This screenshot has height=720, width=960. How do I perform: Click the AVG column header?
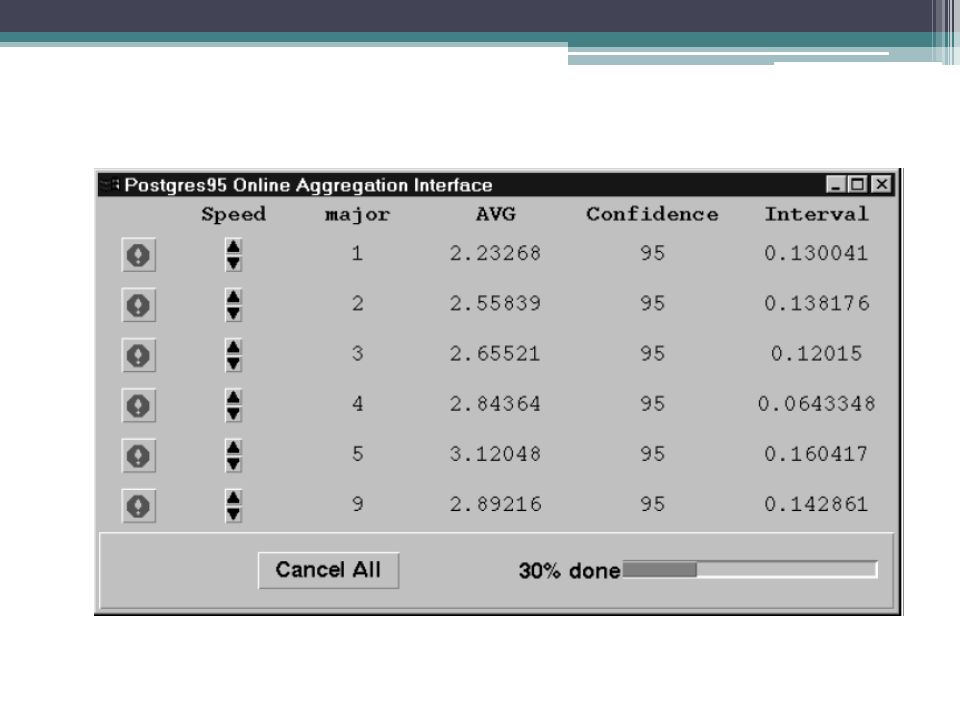click(496, 214)
